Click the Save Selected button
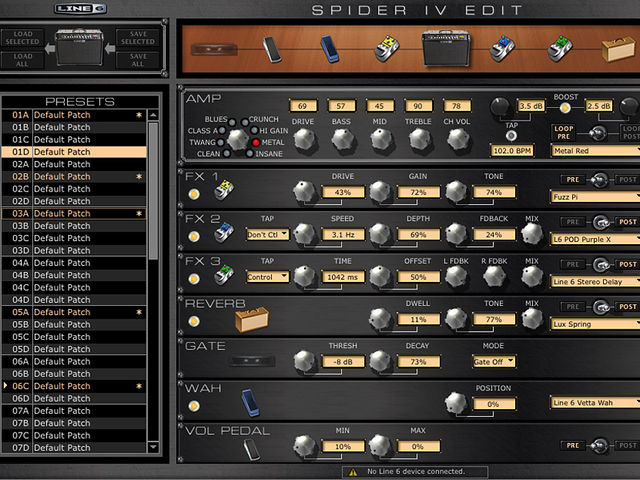 [x=138, y=38]
